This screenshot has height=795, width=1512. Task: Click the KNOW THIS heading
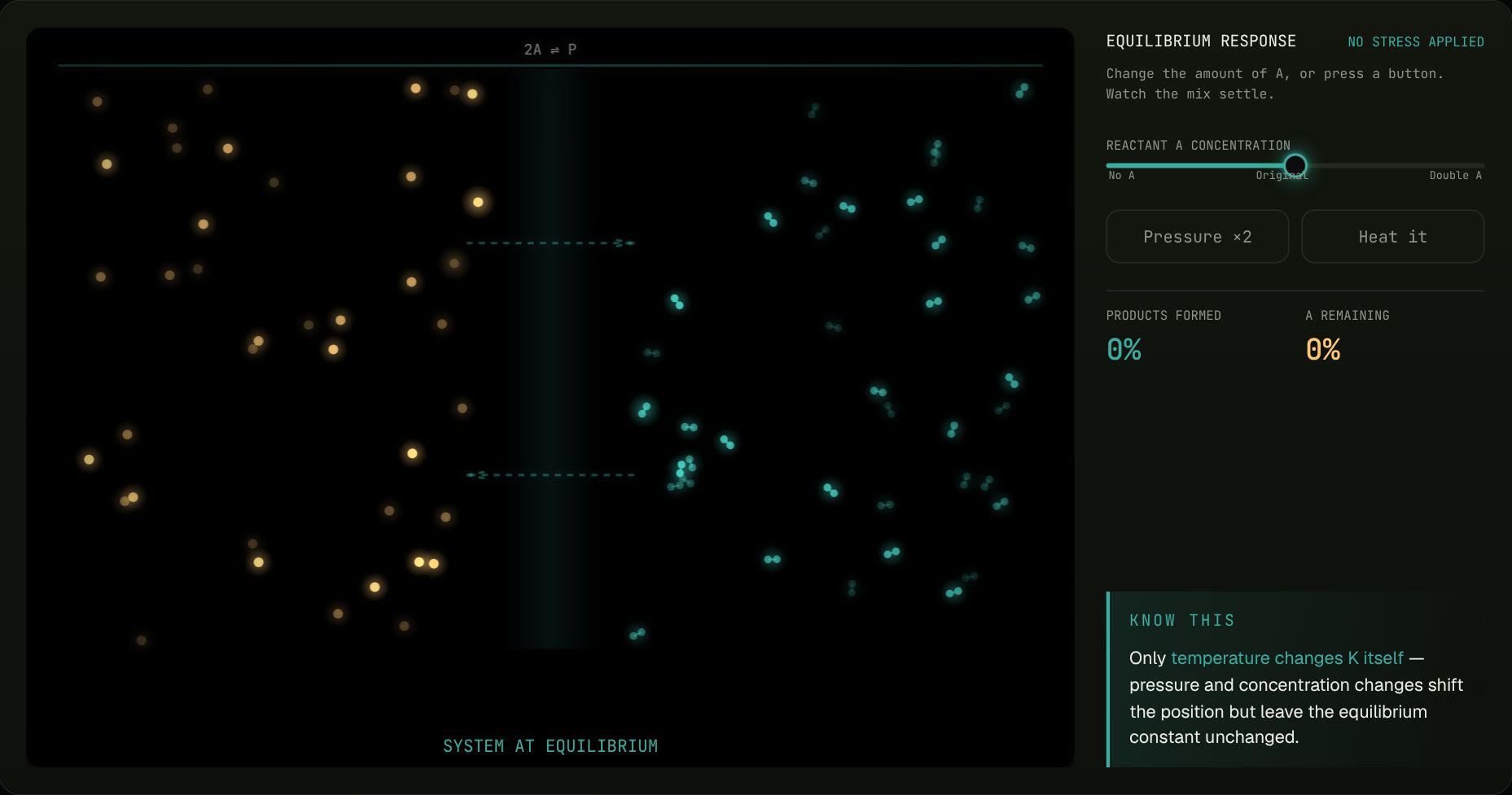point(1182,621)
